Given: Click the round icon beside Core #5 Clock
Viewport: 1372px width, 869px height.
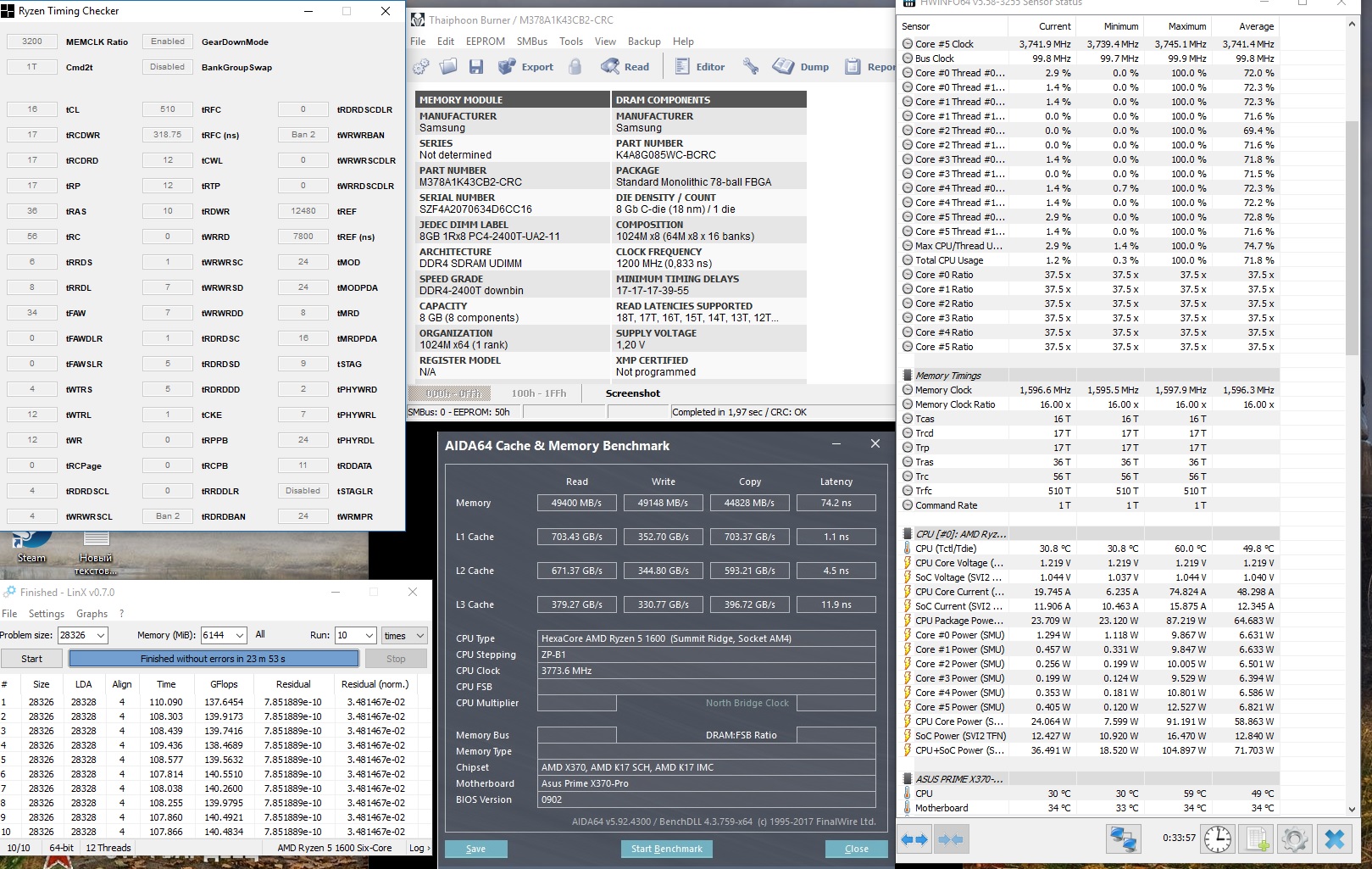Looking at the screenshot, I should pos(908,44).
